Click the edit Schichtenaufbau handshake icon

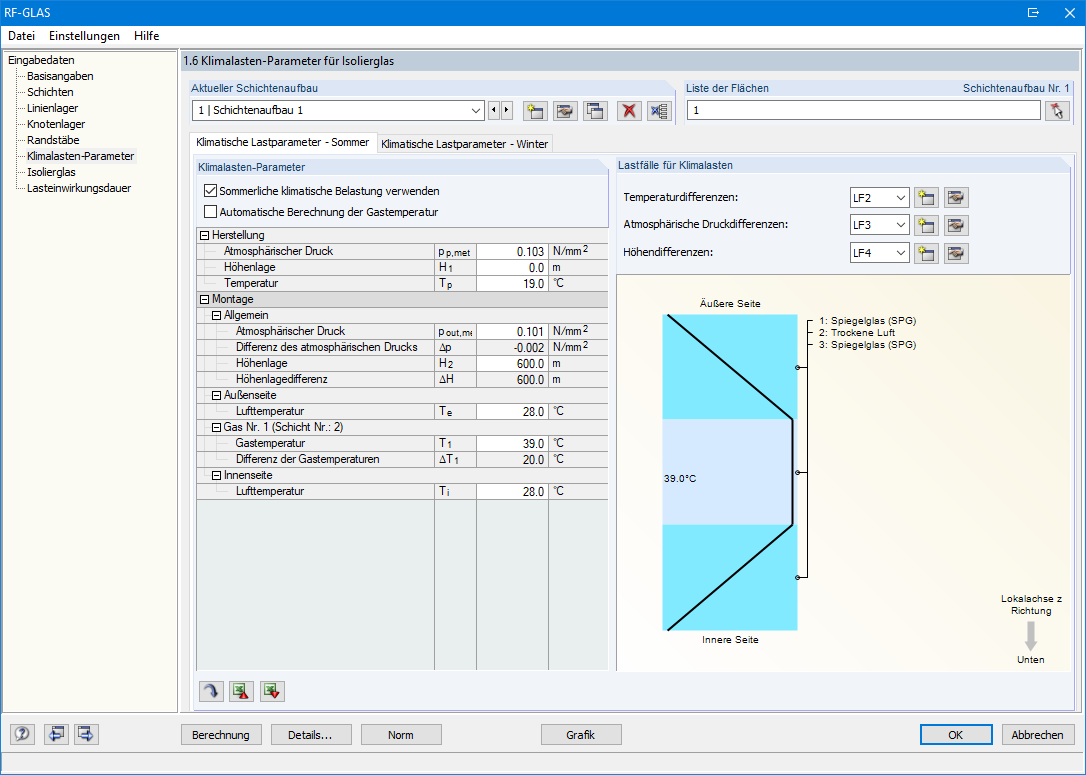coord(565,111)
